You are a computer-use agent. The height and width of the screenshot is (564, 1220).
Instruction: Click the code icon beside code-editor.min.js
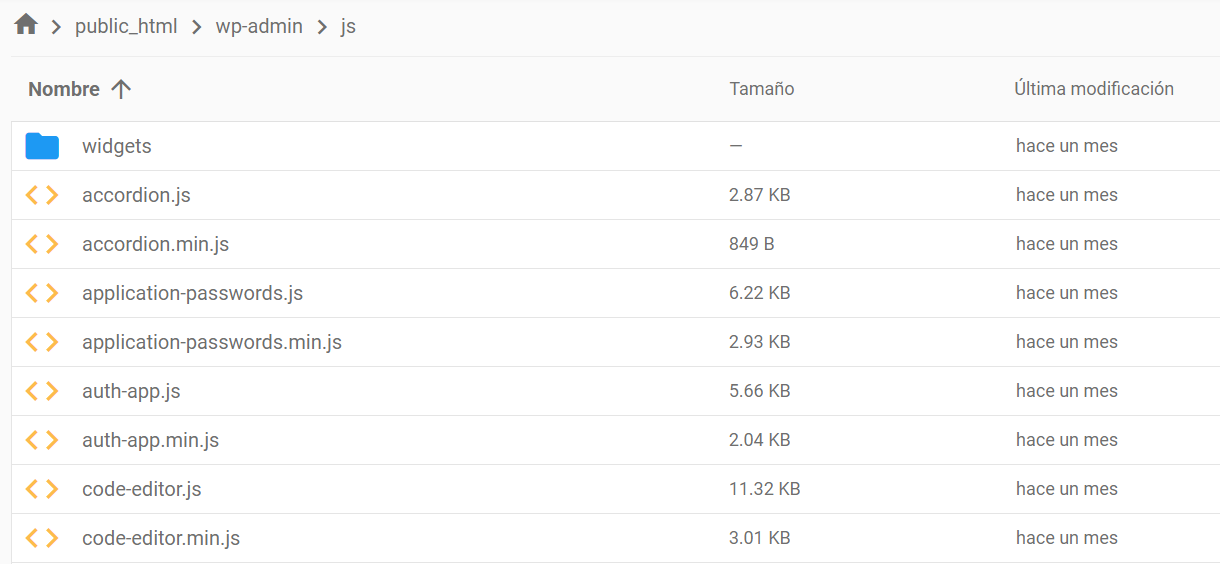click(x=42, y=538)
